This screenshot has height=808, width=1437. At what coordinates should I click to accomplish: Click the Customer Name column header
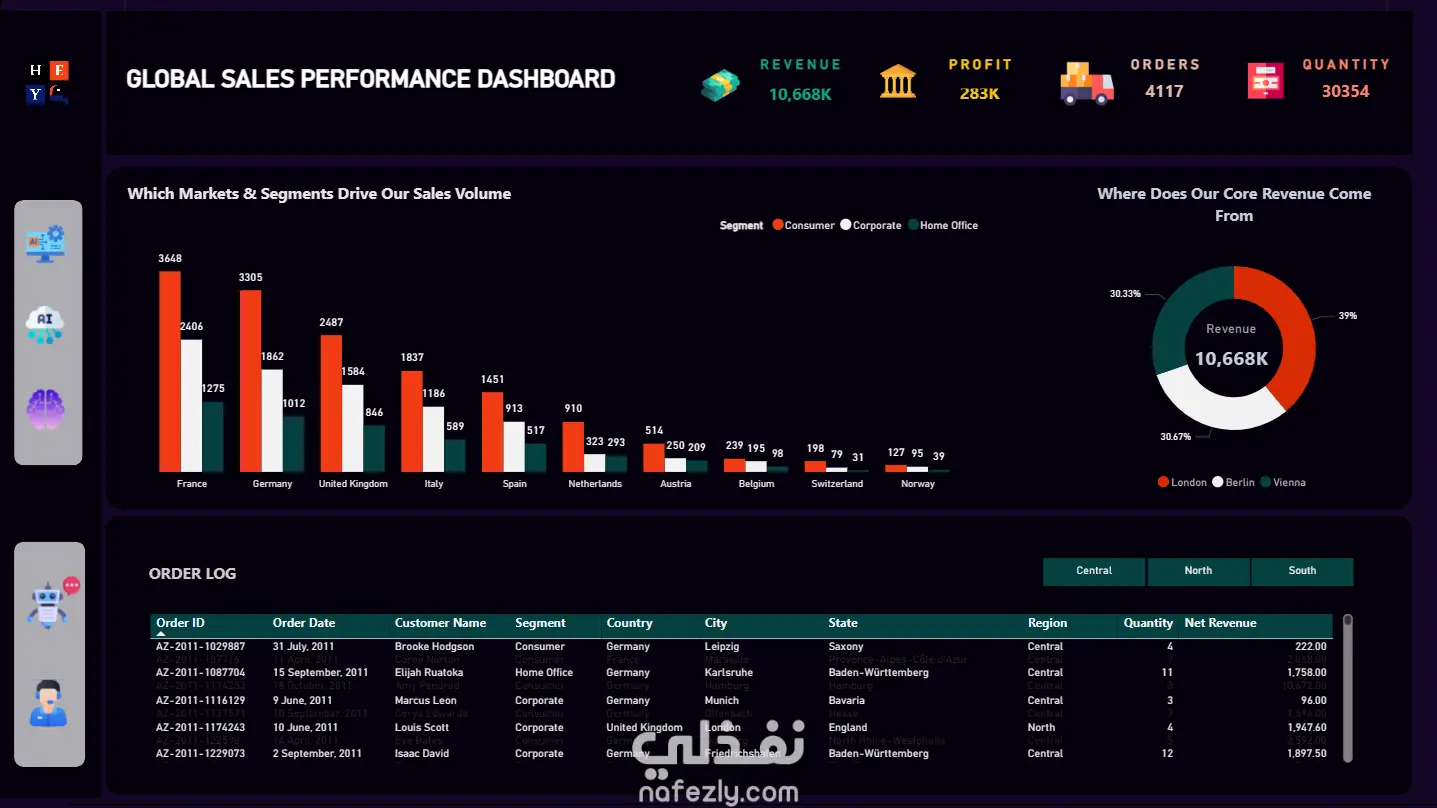click(440, 623)
